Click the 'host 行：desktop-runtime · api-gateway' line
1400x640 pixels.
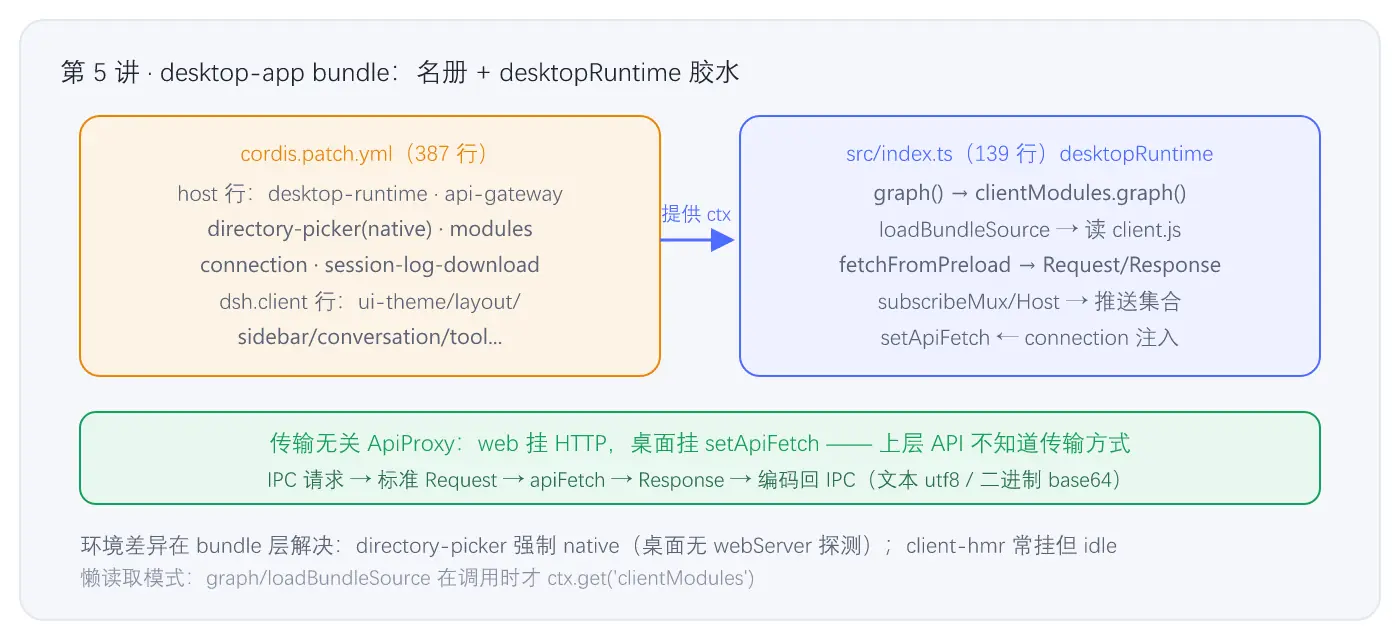pyautogui.click(x=369, y=193)
